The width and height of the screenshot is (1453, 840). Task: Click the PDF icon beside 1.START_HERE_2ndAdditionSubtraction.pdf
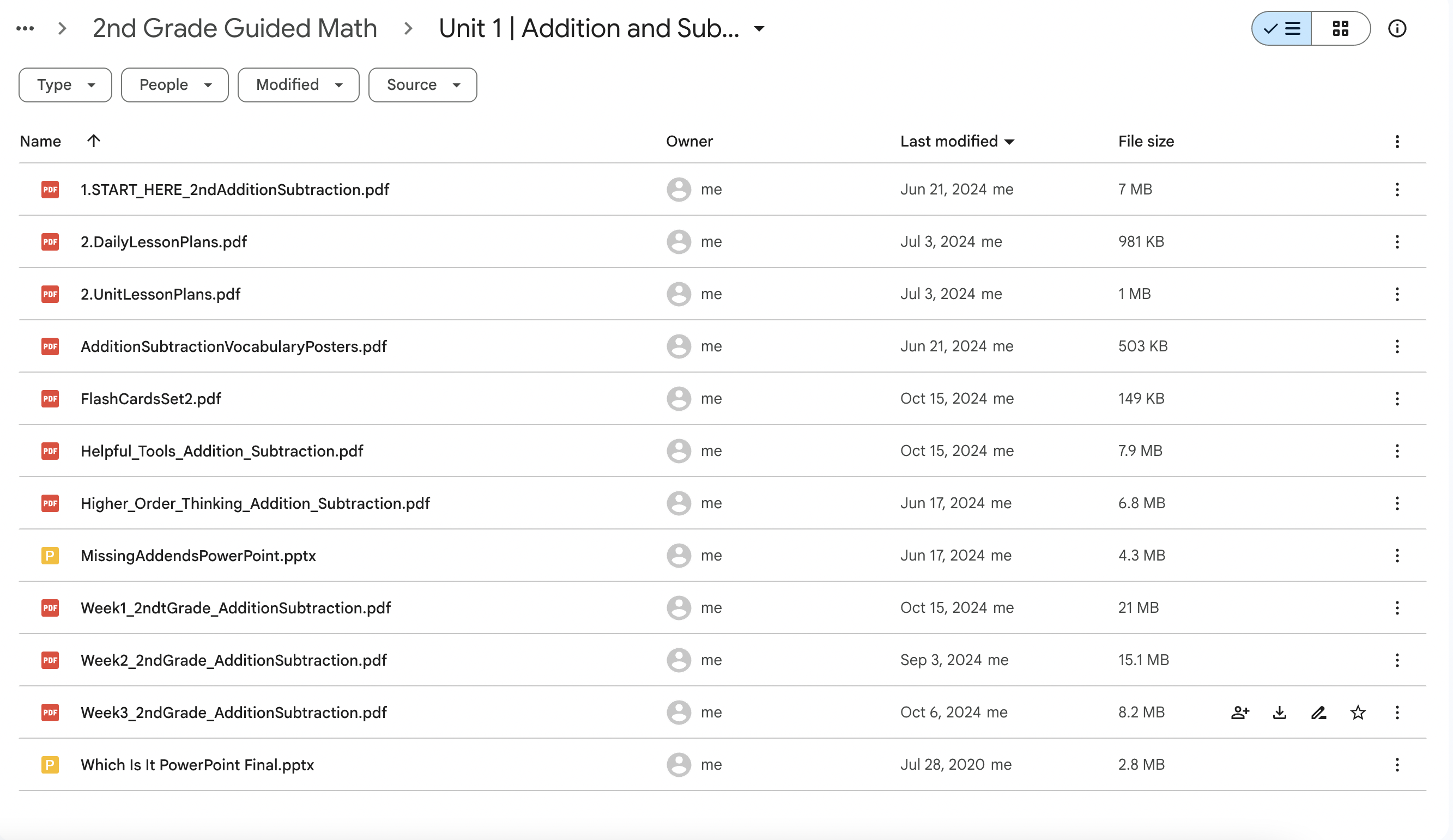click(50, 190)
